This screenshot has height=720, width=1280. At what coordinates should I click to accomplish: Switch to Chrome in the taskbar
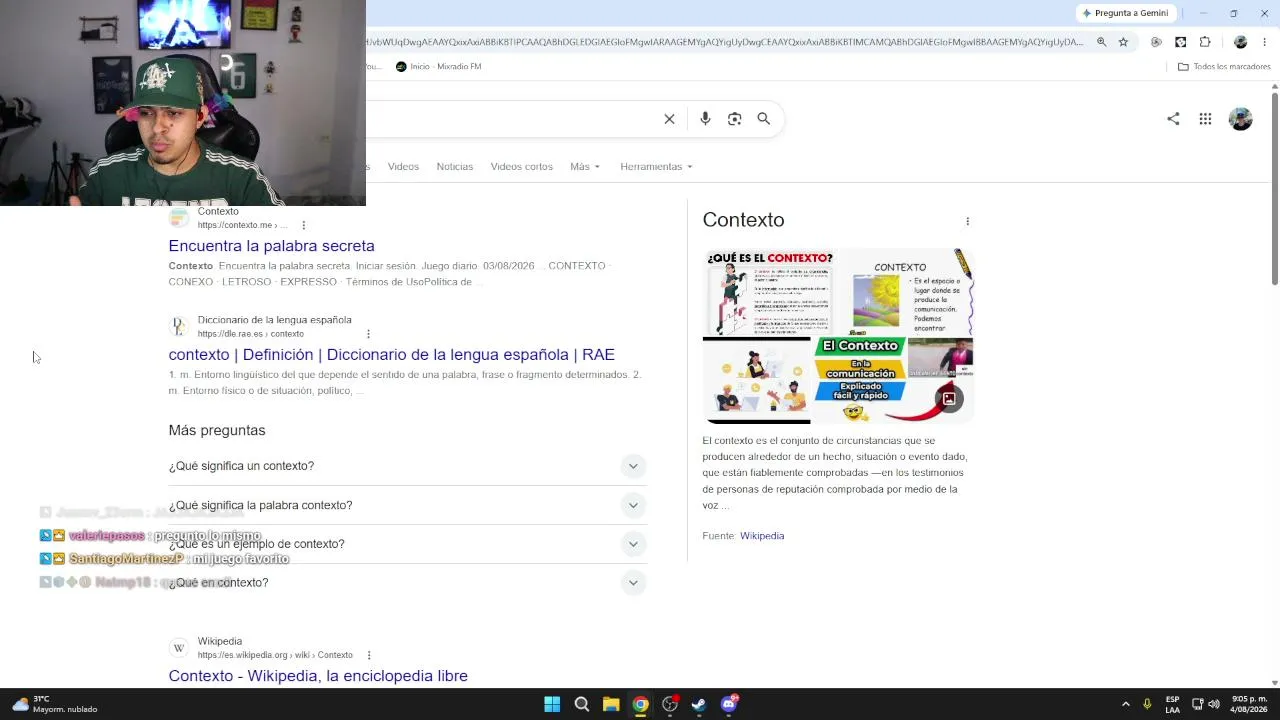coord(640,704)
